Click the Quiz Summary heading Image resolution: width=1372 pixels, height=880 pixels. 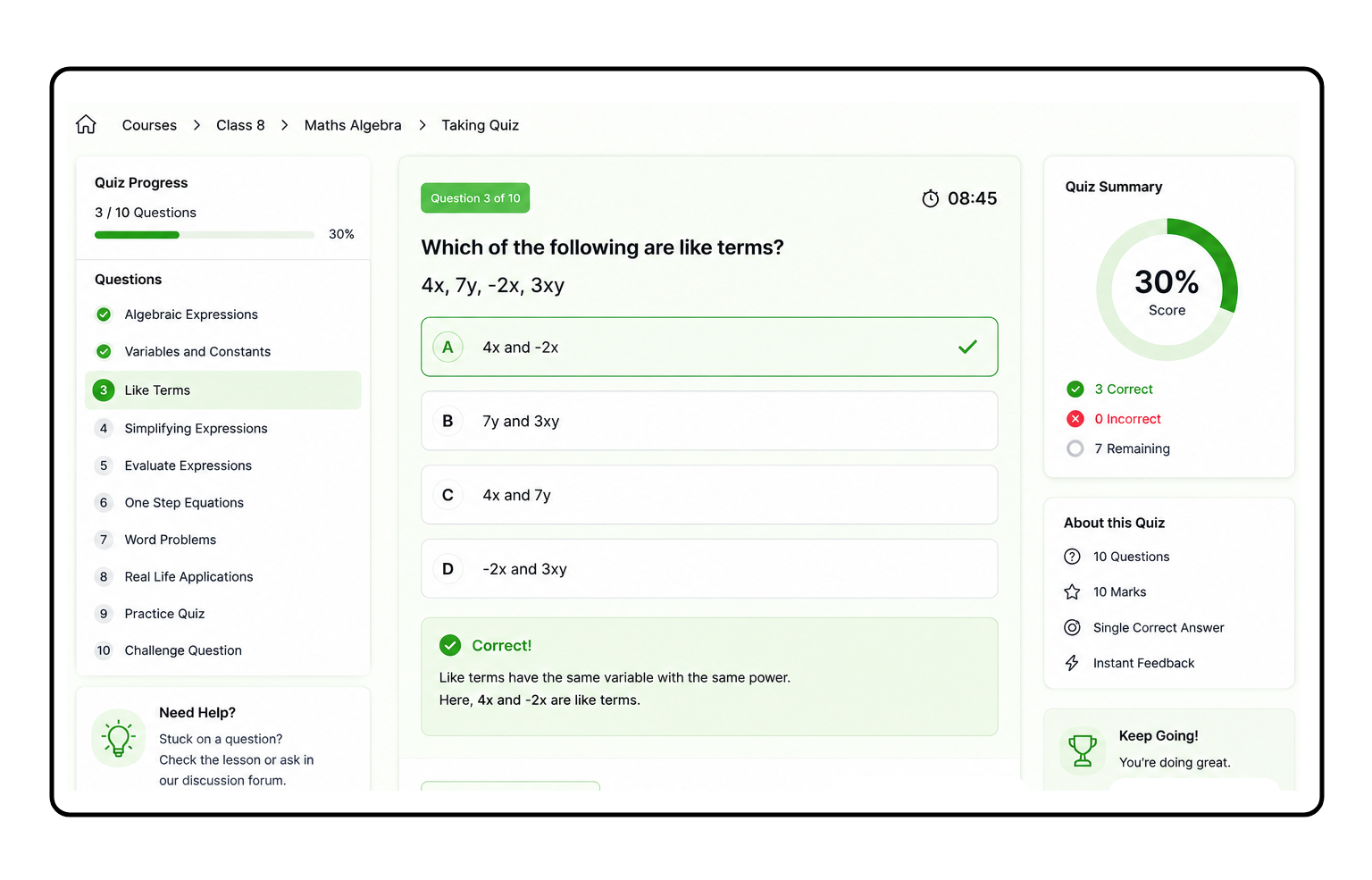[1114, 187]
